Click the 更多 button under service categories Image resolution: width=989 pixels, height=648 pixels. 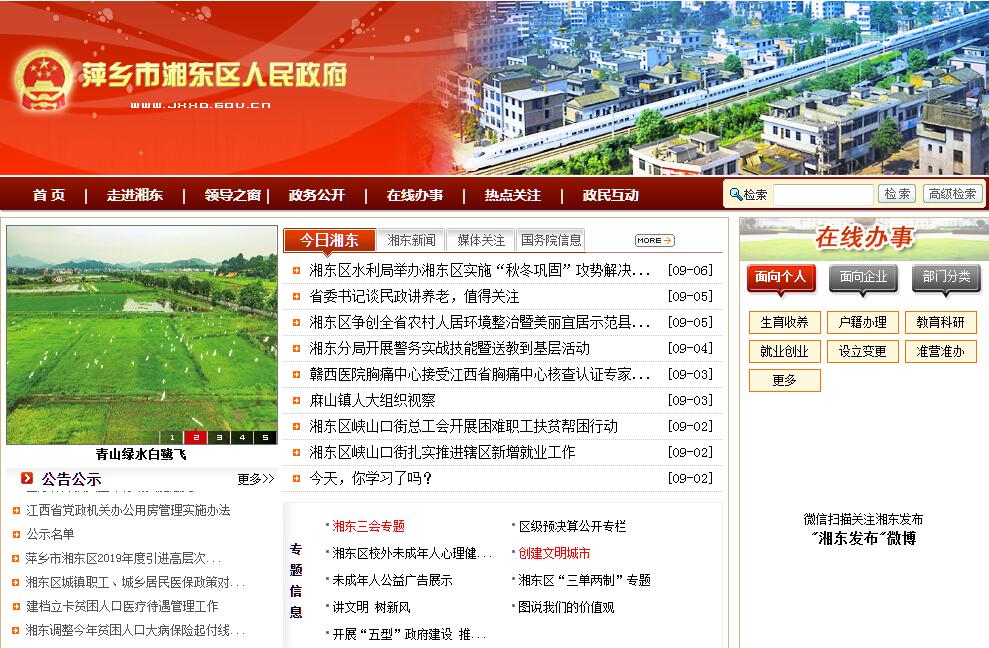pos(785,380)
